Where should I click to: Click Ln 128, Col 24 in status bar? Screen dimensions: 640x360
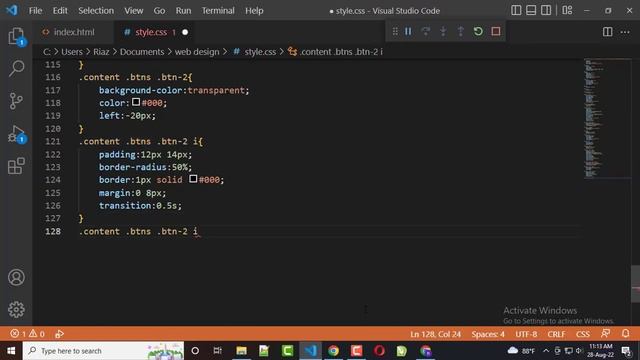click(x=436, y=334)
